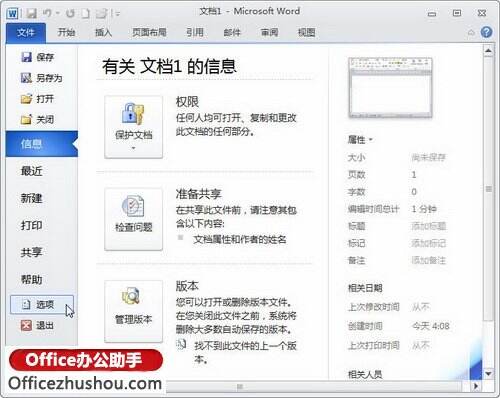
Task: Open the 打印 section
Action: coord(32,225)
